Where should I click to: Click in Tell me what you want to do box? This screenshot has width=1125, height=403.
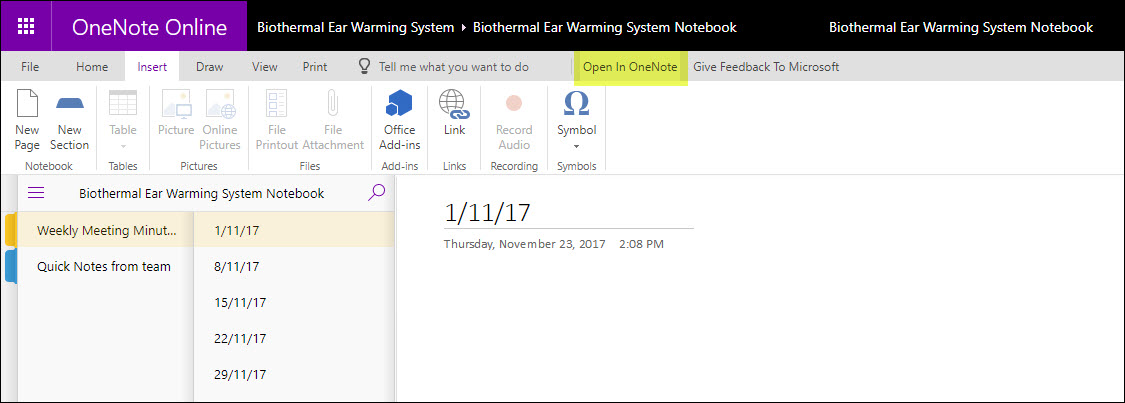pos(453,67)
